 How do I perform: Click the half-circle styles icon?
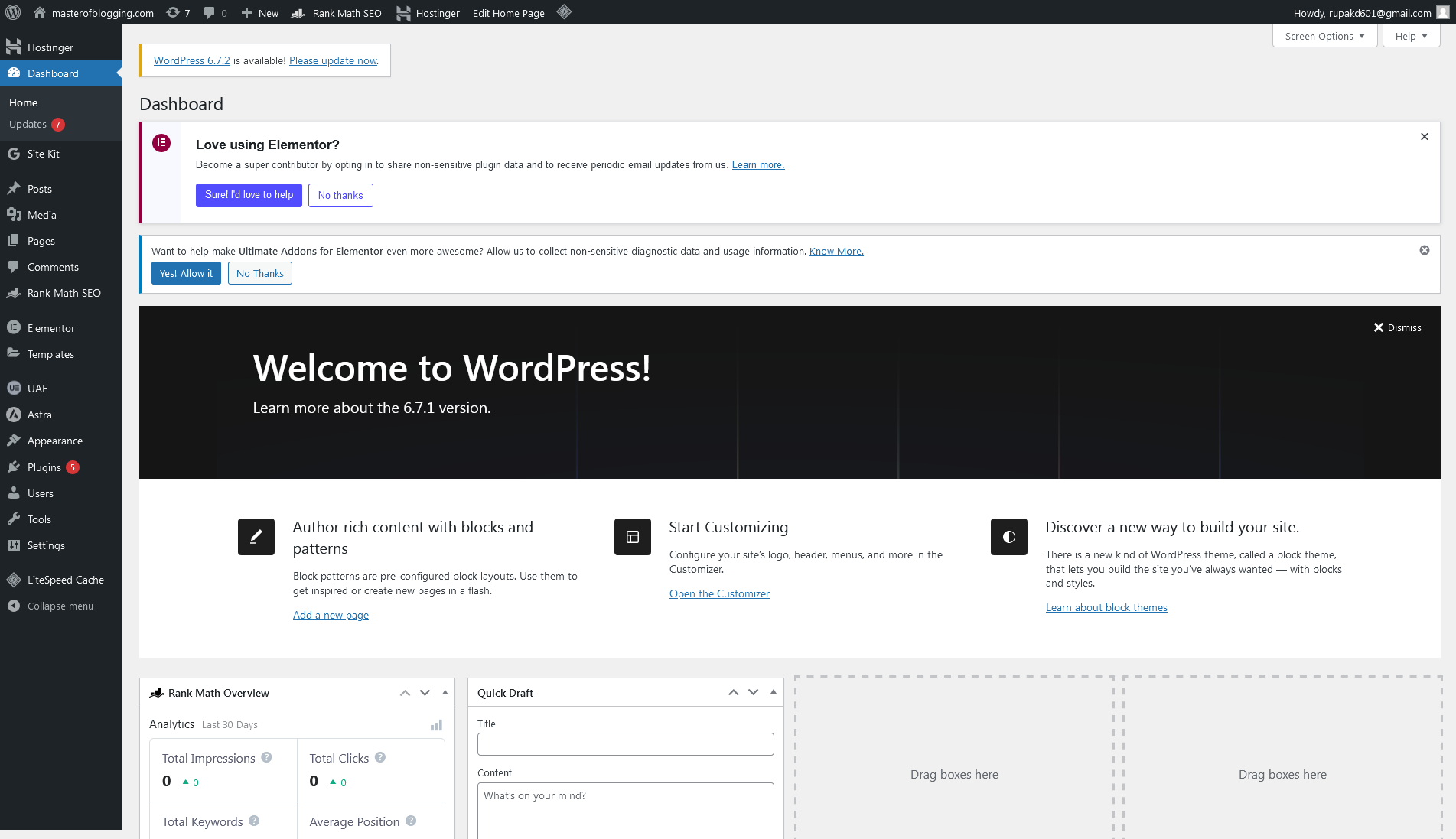1009,537
